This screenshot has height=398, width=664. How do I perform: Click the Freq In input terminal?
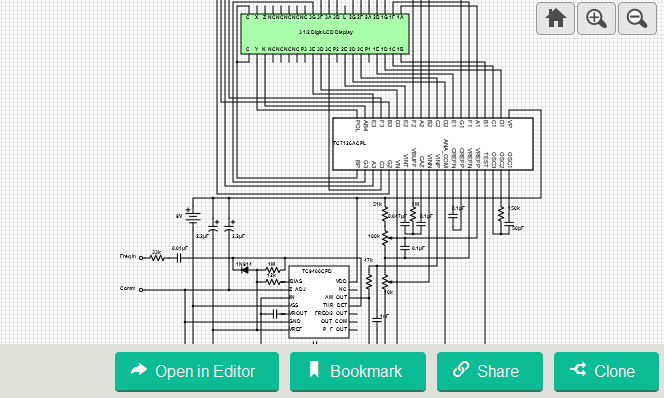coord(141,258)
